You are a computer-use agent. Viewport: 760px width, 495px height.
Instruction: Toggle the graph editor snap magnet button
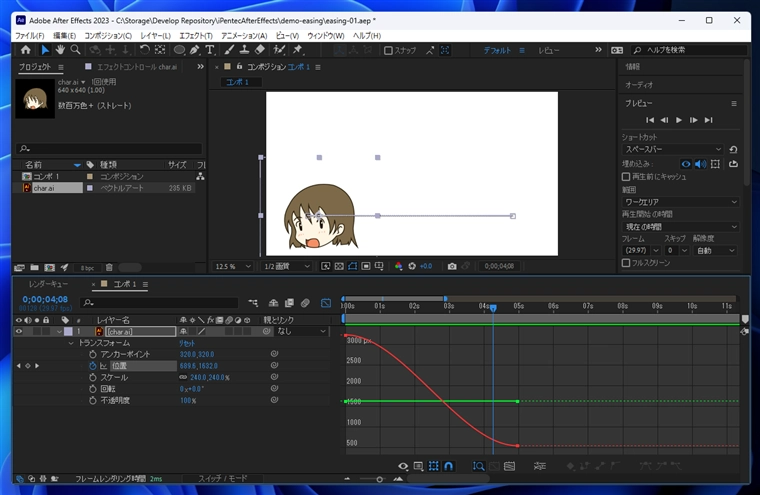tap(449, 466)
